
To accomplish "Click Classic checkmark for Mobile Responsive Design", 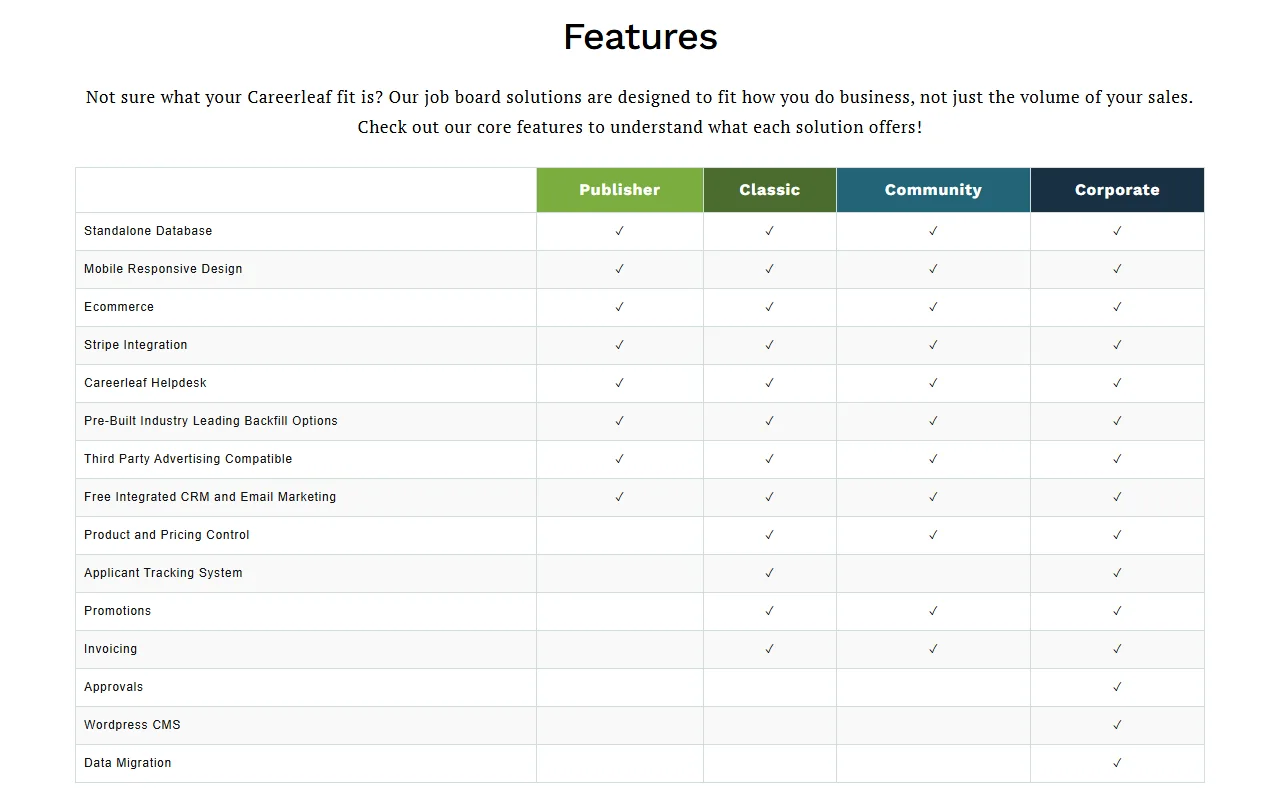I will (x=770, y=269).
